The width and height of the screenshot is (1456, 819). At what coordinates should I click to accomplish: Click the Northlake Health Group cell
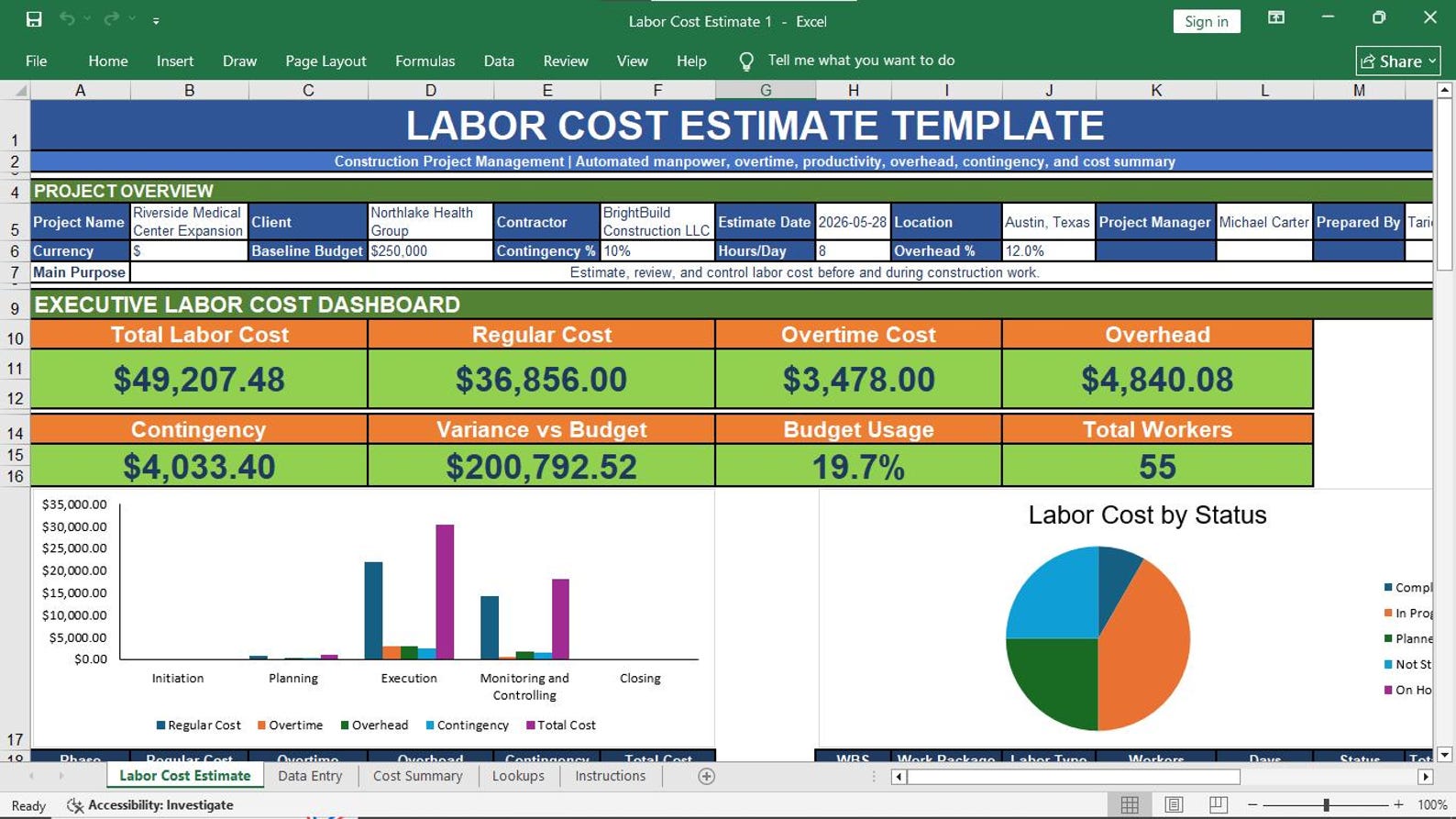(430, 221)
